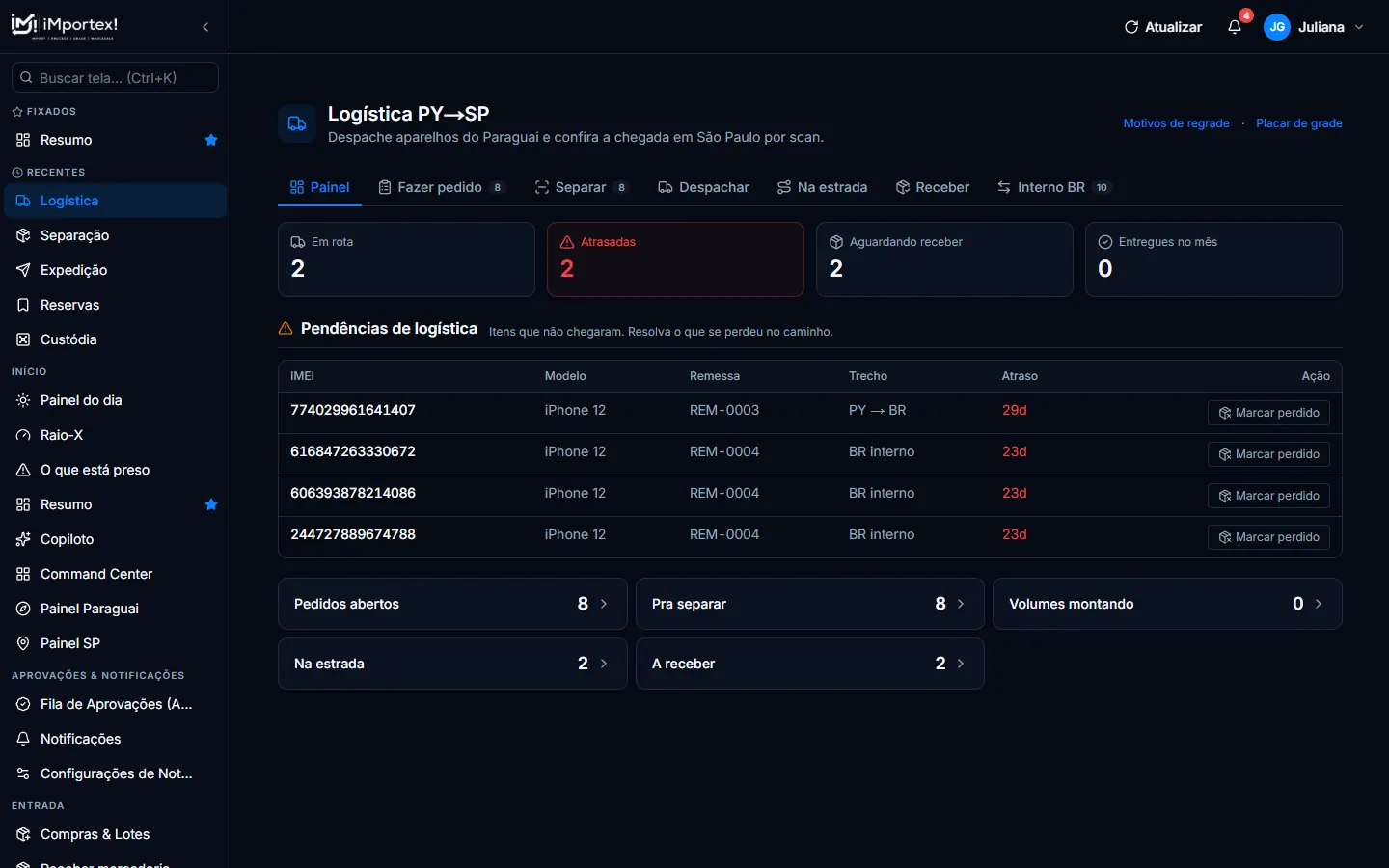1389x868 pixels.
Task: Open Notificações in the sidebar
Action: point(116,739)
